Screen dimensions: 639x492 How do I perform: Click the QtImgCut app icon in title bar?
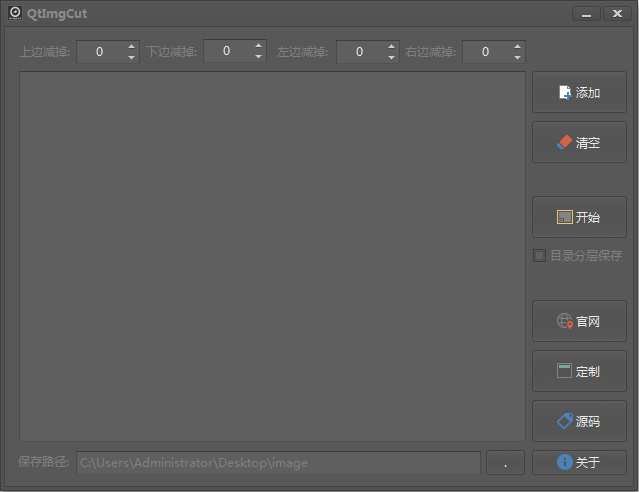[15, 13]
